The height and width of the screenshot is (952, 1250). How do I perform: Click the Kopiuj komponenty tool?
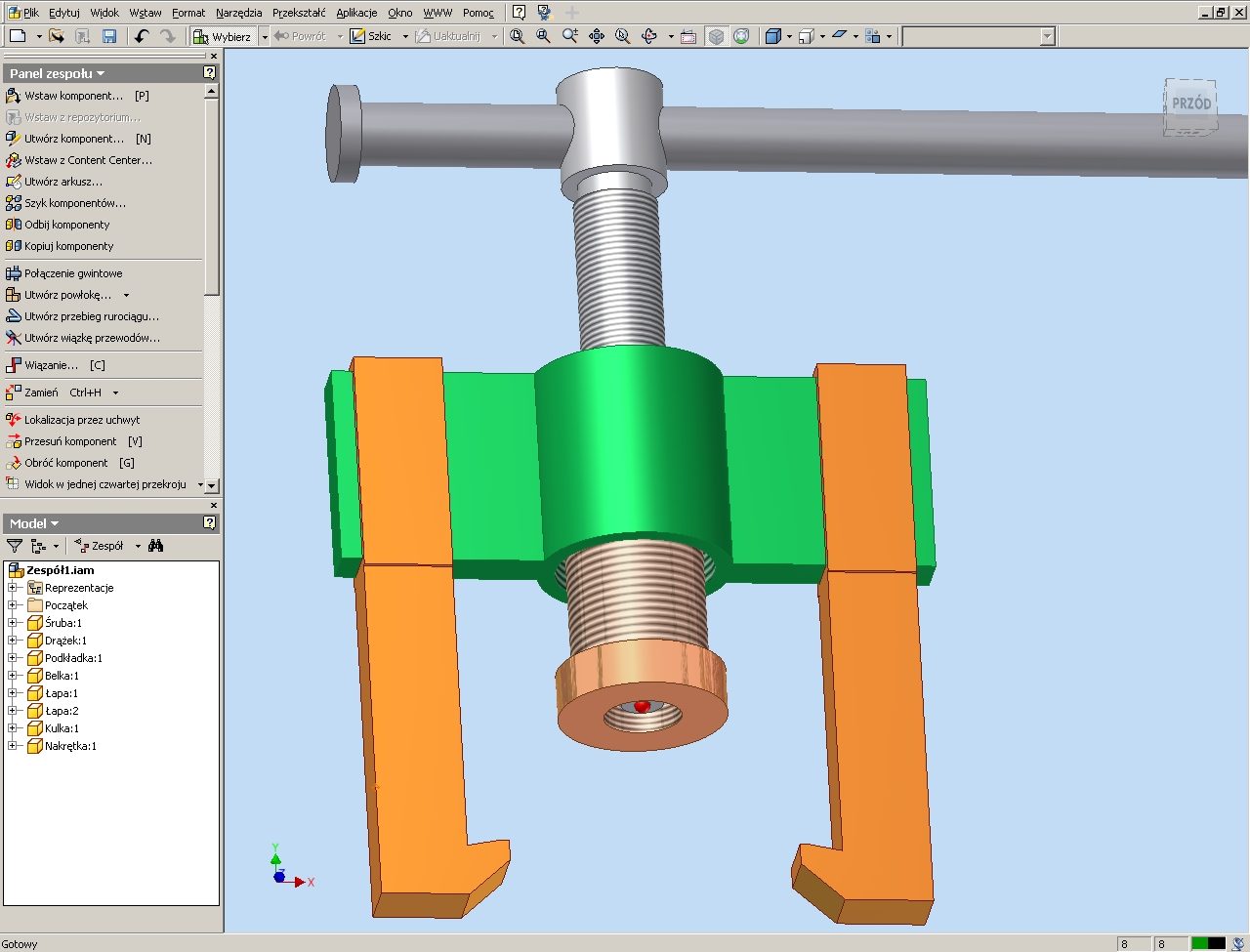click(60, 246)
